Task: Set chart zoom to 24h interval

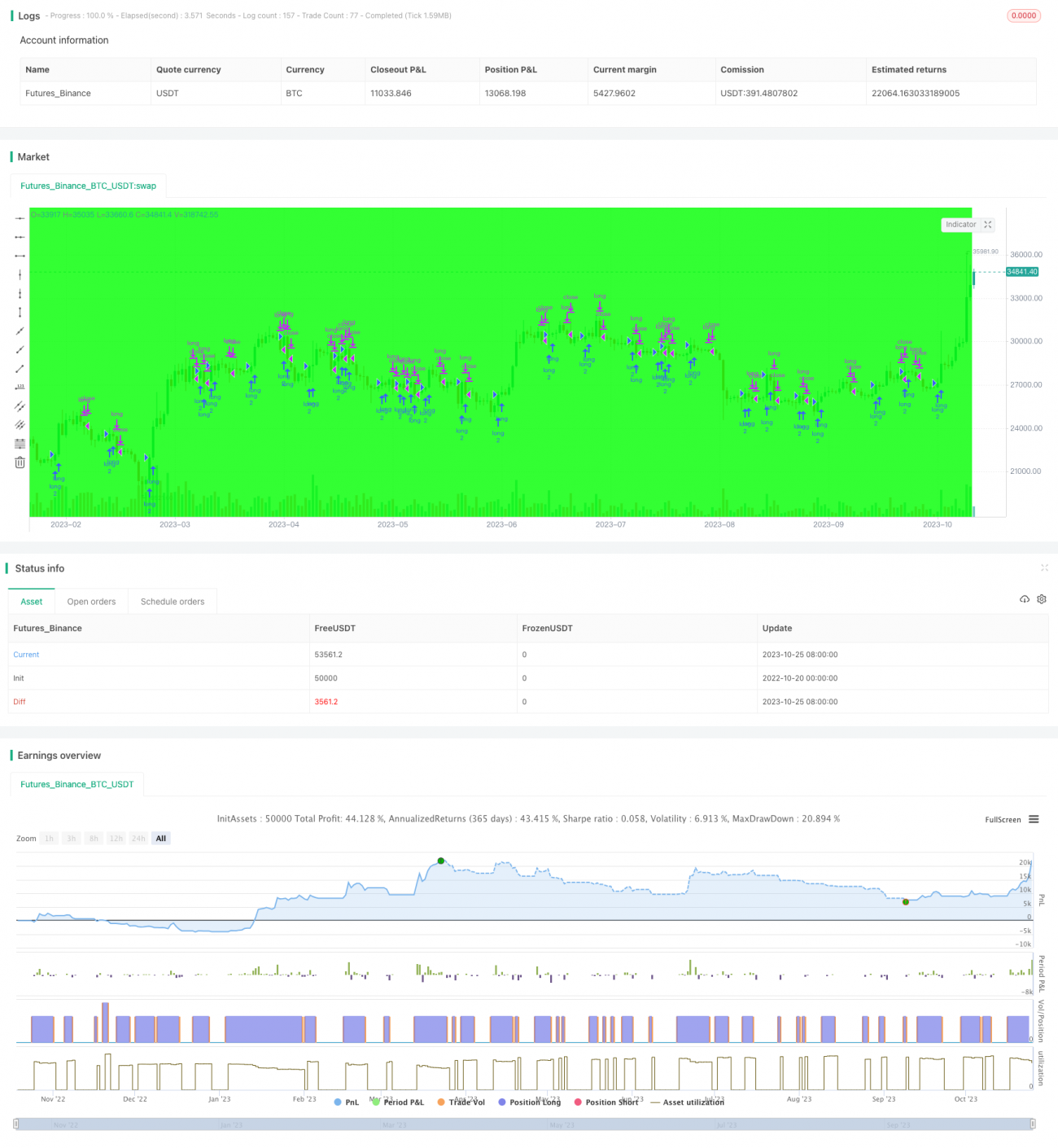Action: click(138, 838)
